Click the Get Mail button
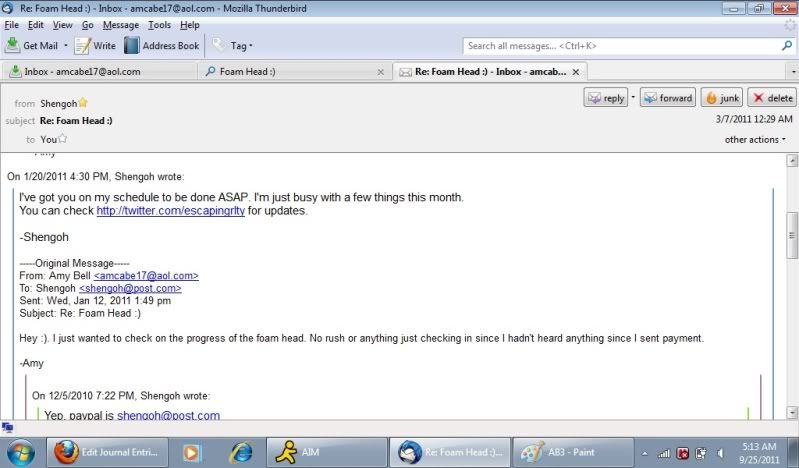Image resolution: width=799 pixels, height=468 pixels. [31, 45]
